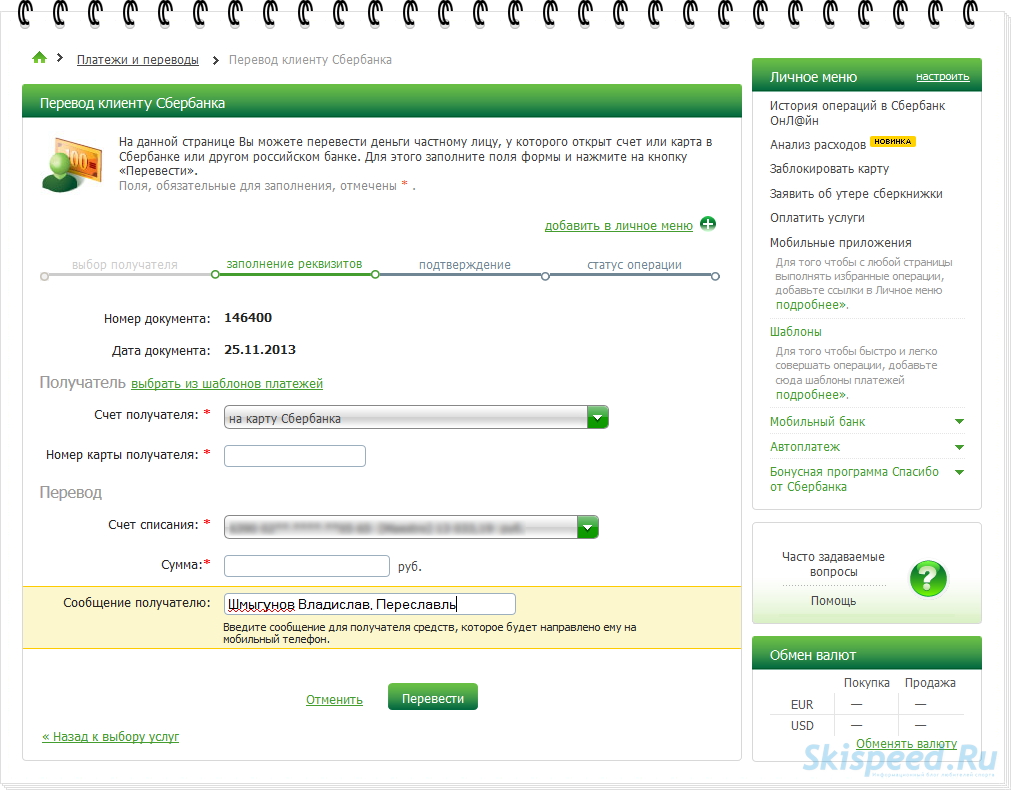The image size is (1011, 790).
Task: Click 'выбрать из шаблонов платежей' link
Action: pyautogui.click(x=227, y=384)
